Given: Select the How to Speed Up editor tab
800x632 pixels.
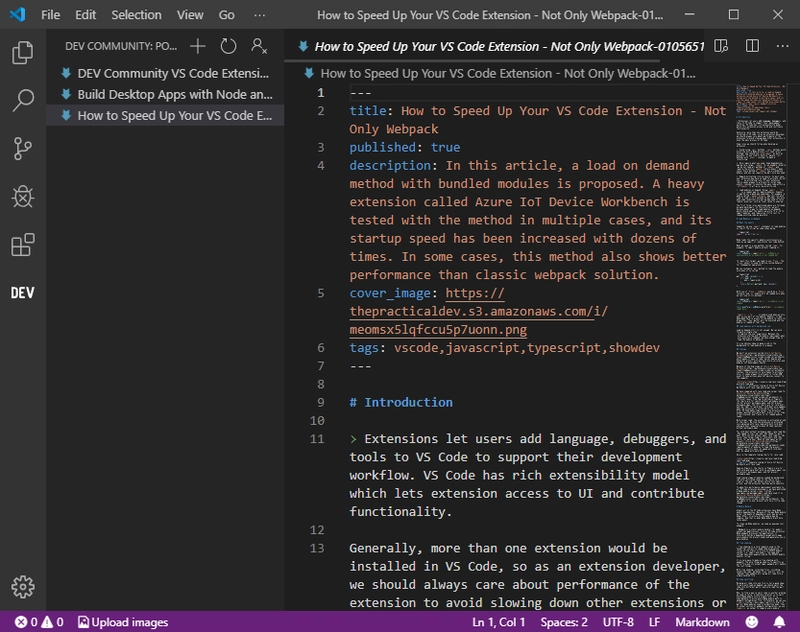Looking at the screenshot, I should [494, 46].
